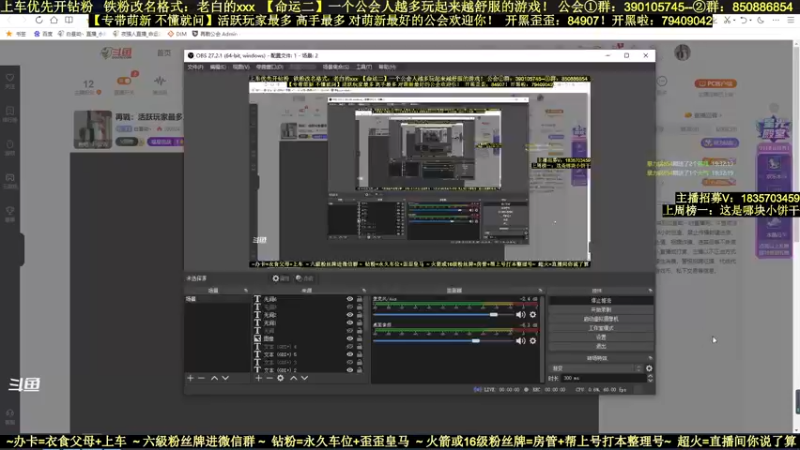Screen dimensions: 800x450
Task: Click 启动虚拟摄像机 button
Action: click(601, 319)
